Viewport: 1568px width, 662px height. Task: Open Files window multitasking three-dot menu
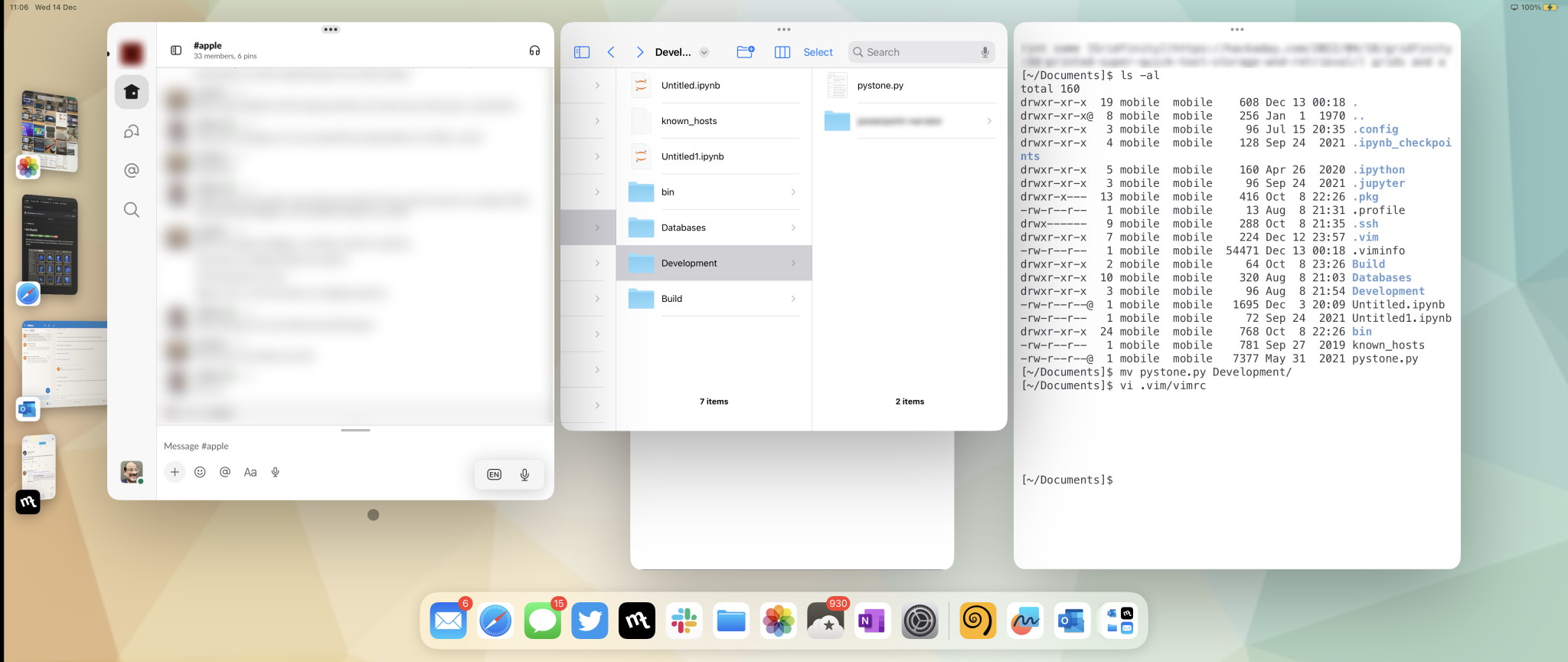(x=784, y=30)
